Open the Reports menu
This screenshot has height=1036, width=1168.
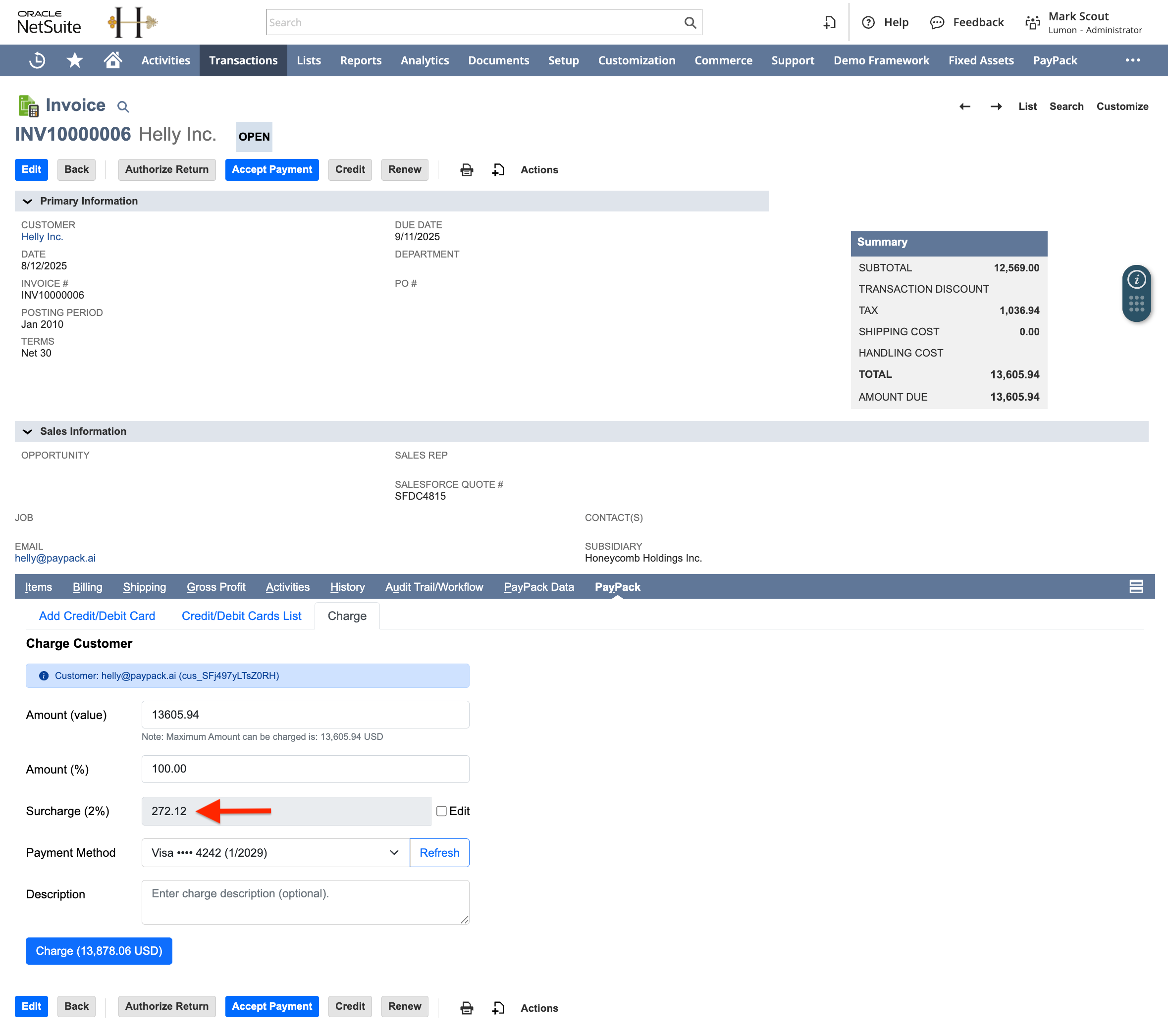361,60
